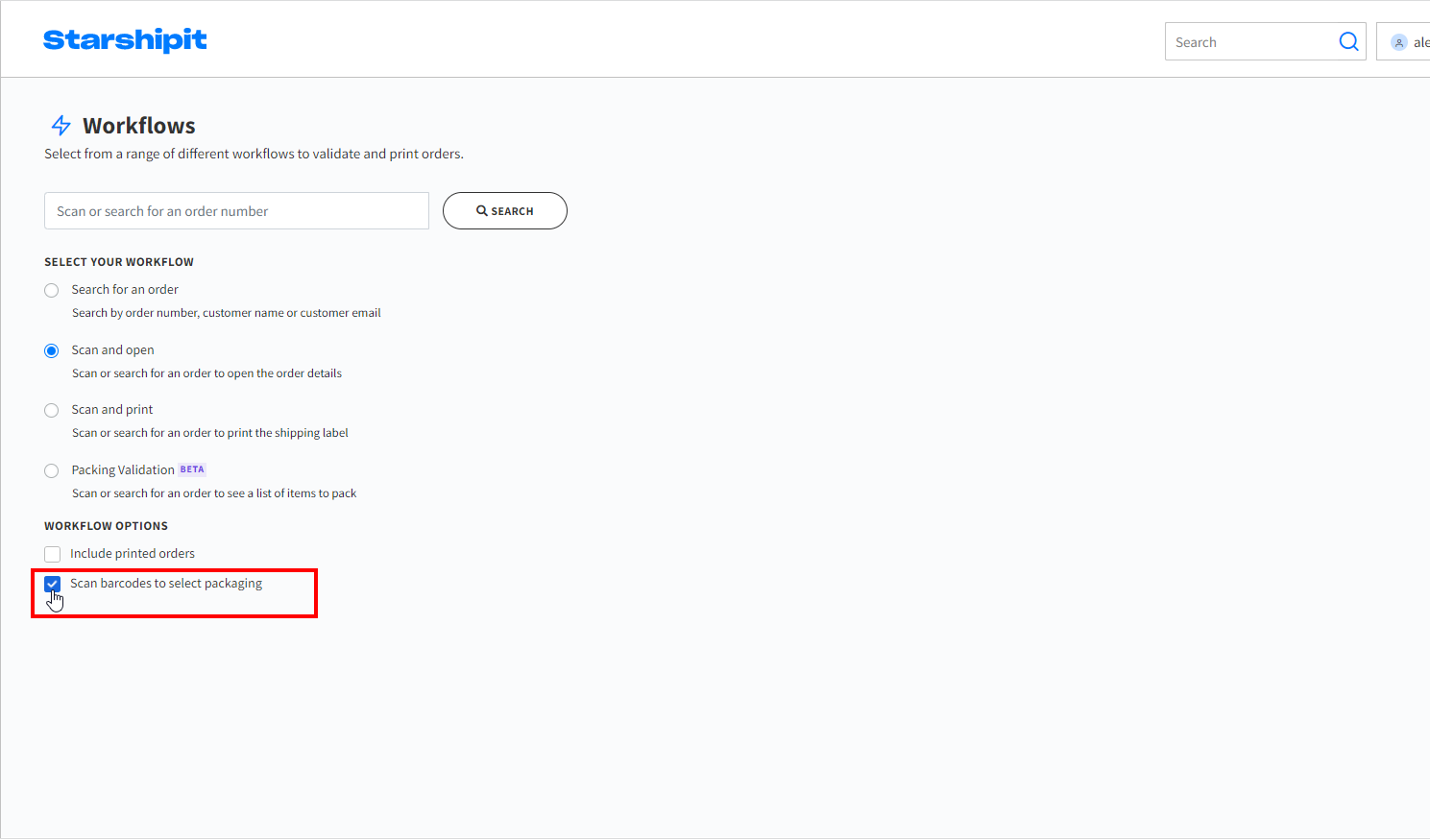Screen dimensions: 1430x840
Task: Click the 'Scan barcodes to select packaging' label text
Action: point(166,584)
